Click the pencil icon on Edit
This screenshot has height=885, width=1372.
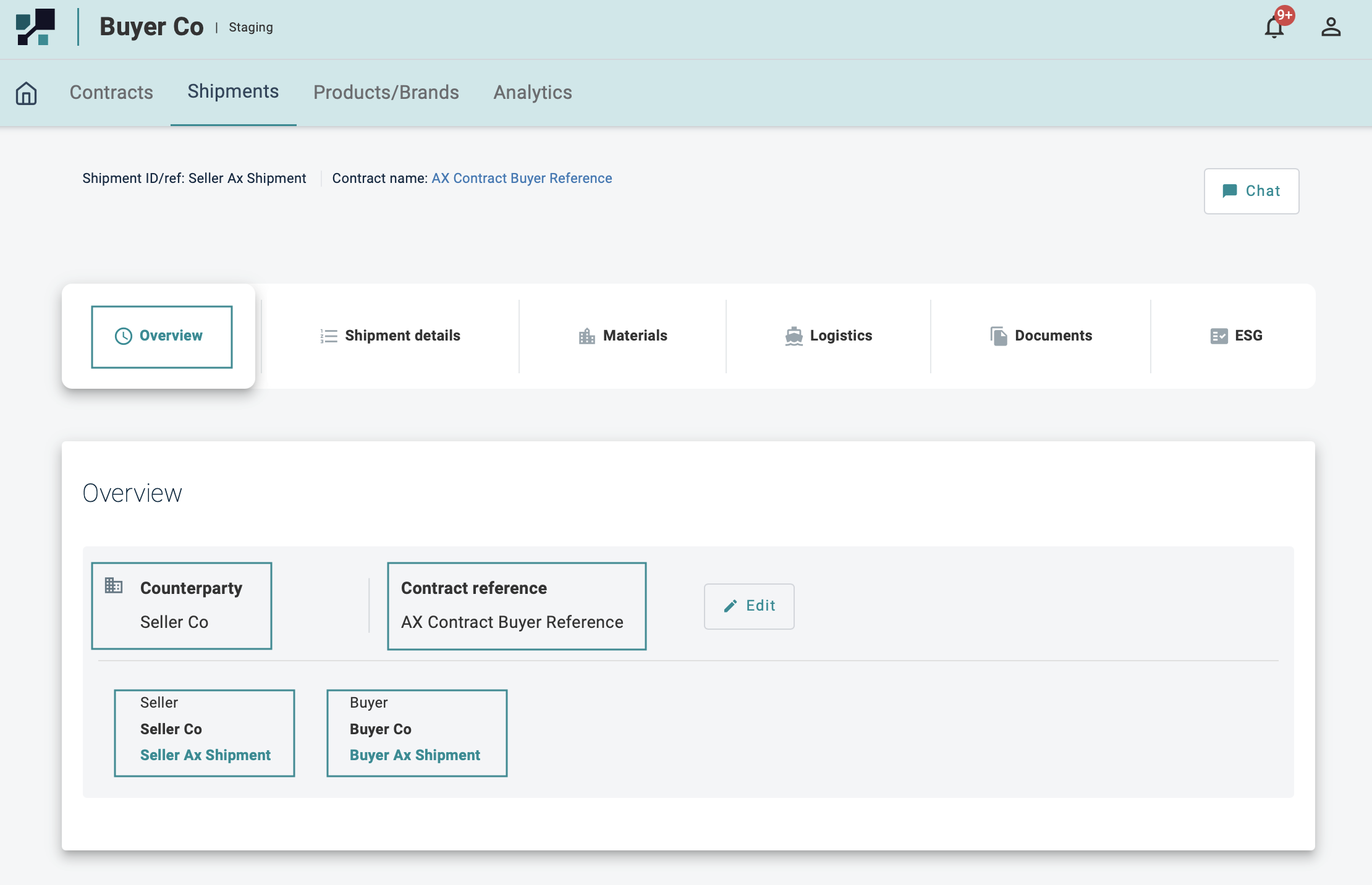click(x=730, y=606)
